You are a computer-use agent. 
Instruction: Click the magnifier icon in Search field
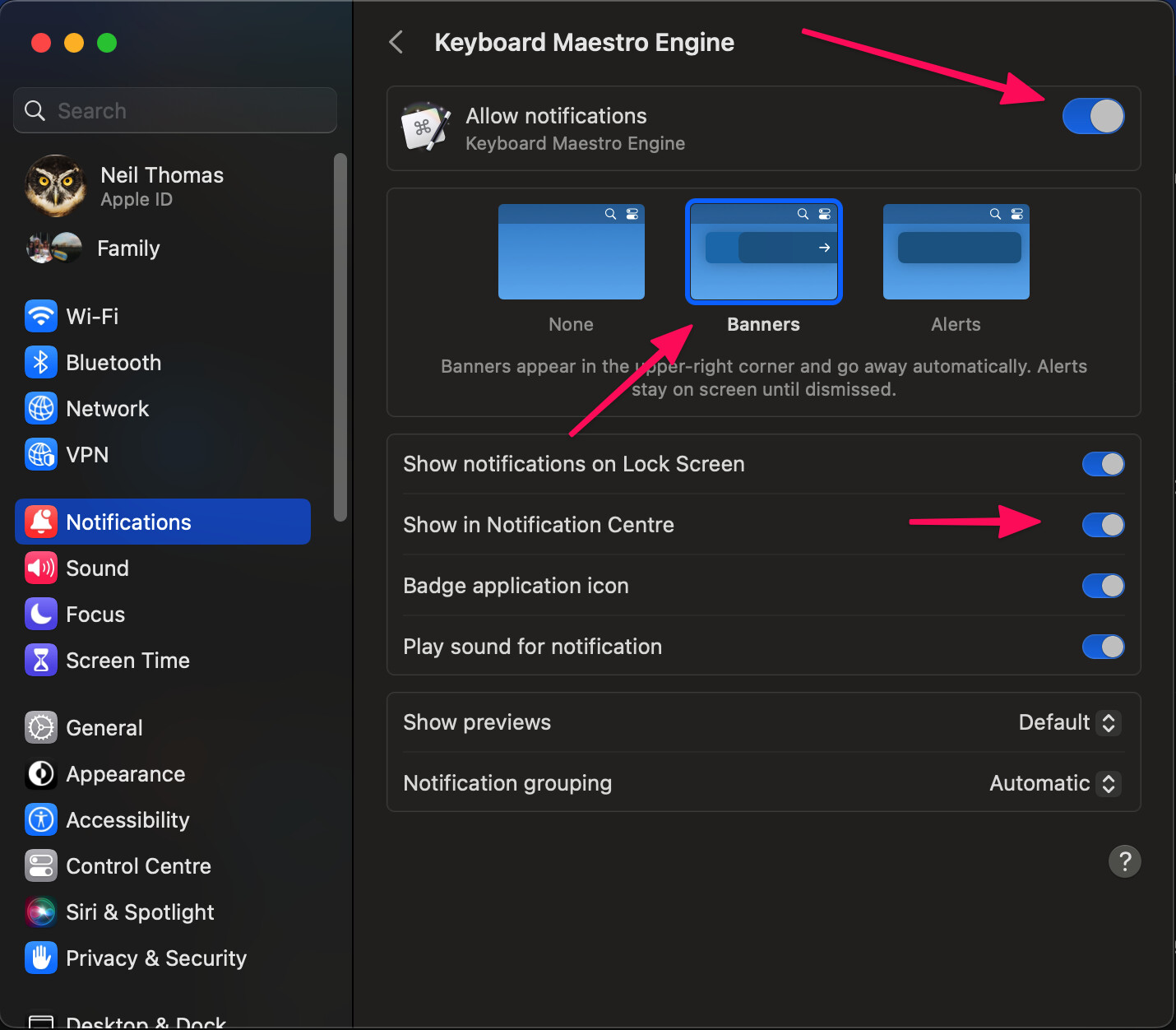pyautogui.click(x=35, y=110)
